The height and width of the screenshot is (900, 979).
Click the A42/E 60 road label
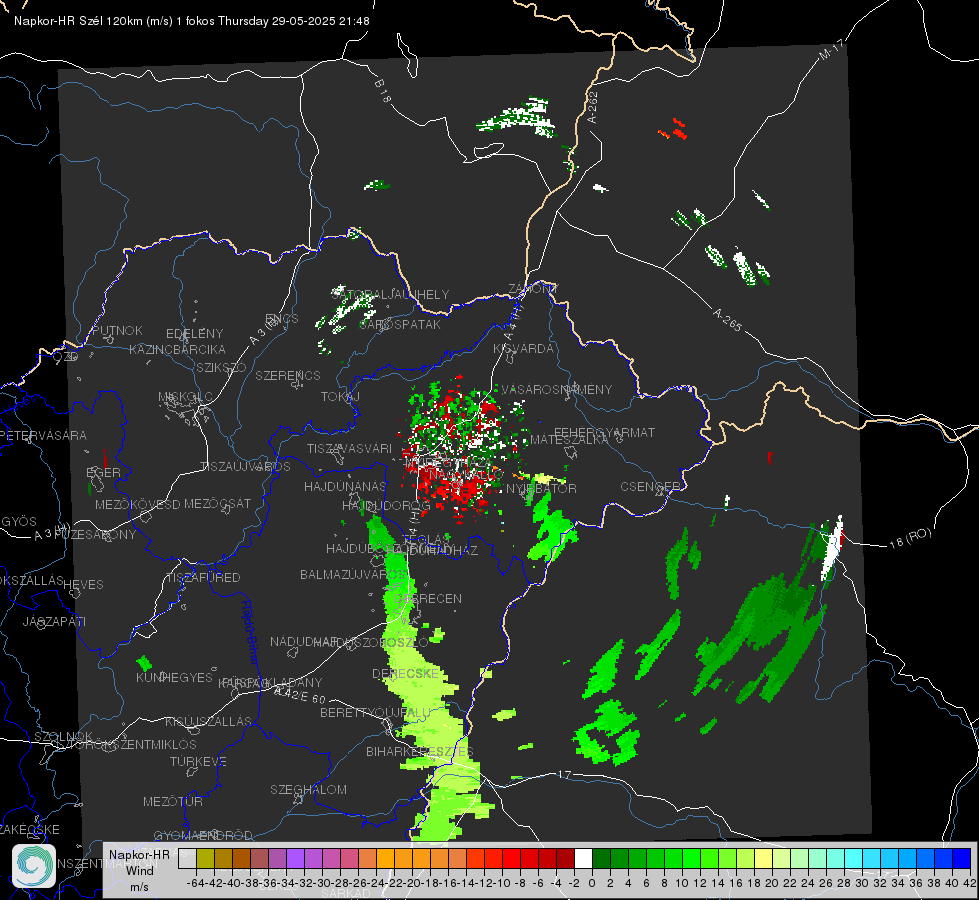pos(300,695)
